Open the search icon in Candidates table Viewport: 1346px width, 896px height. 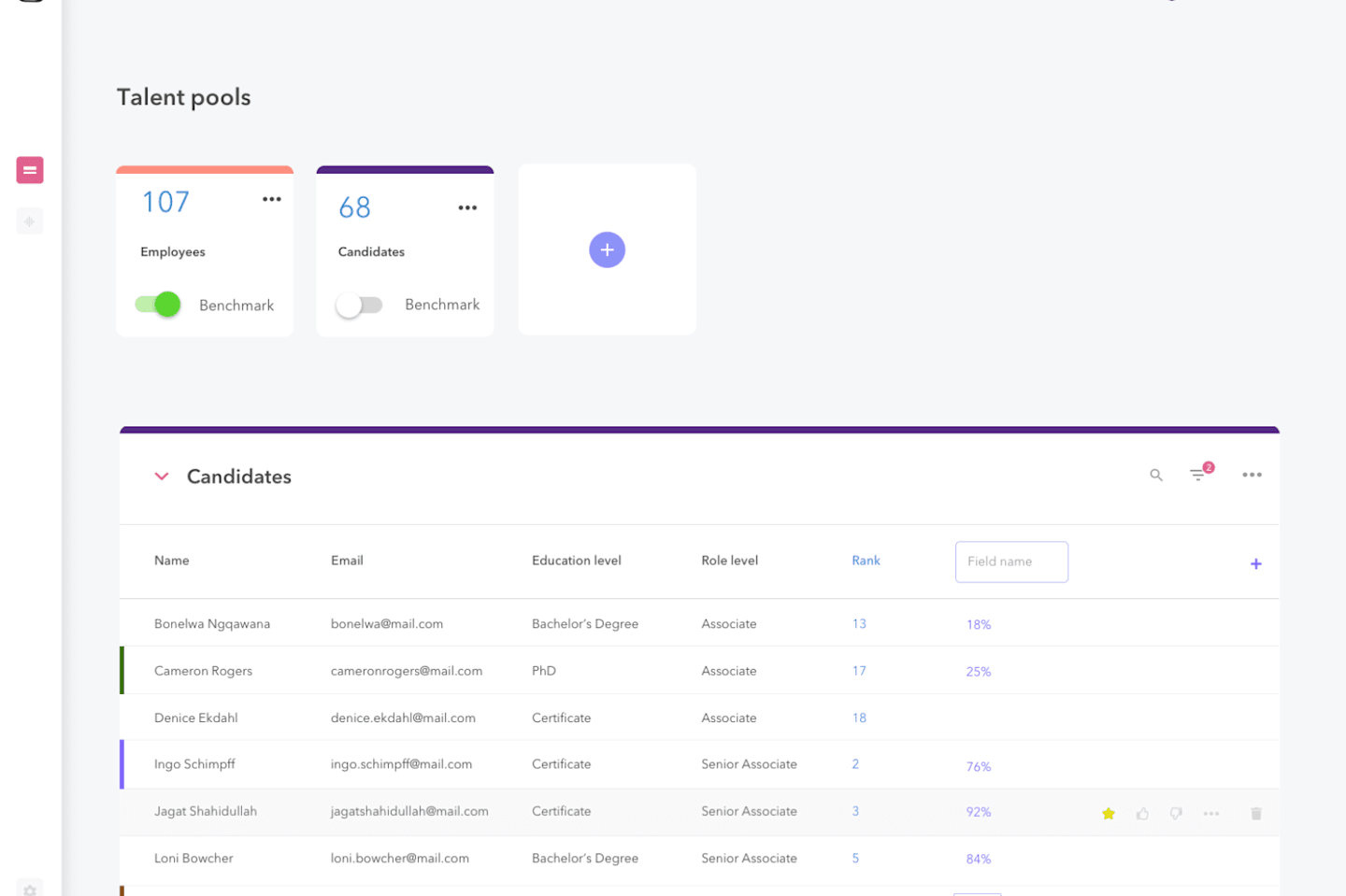(x=1156, y=476)
